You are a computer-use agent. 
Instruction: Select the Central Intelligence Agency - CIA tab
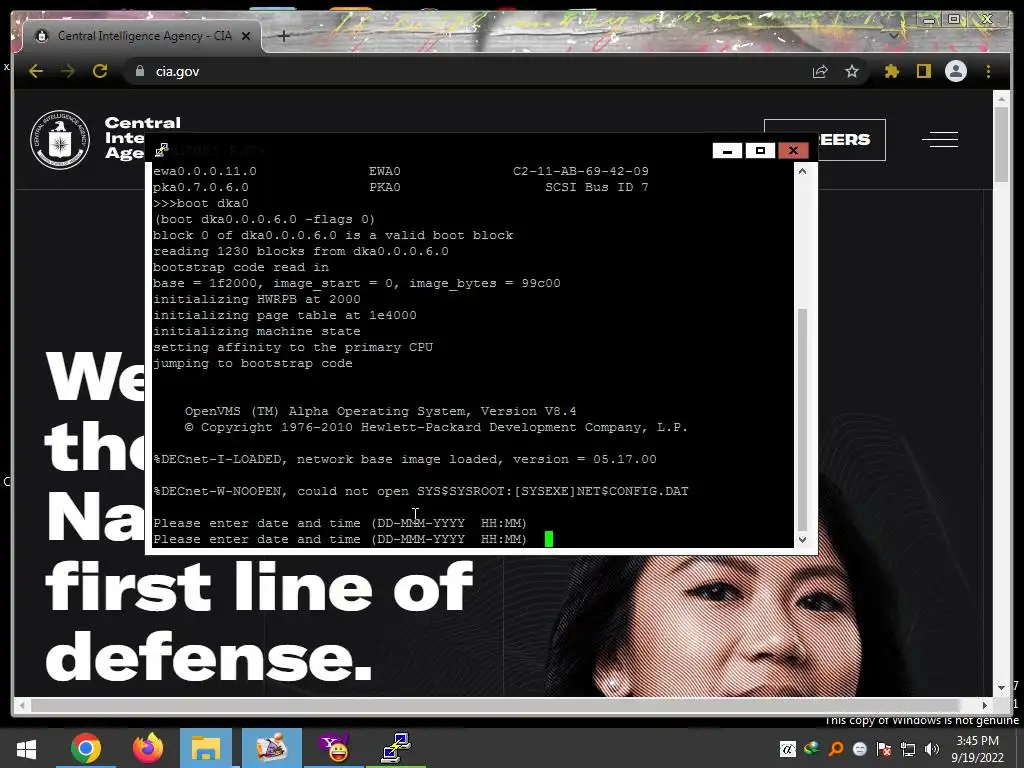click(x=144, y=36)
